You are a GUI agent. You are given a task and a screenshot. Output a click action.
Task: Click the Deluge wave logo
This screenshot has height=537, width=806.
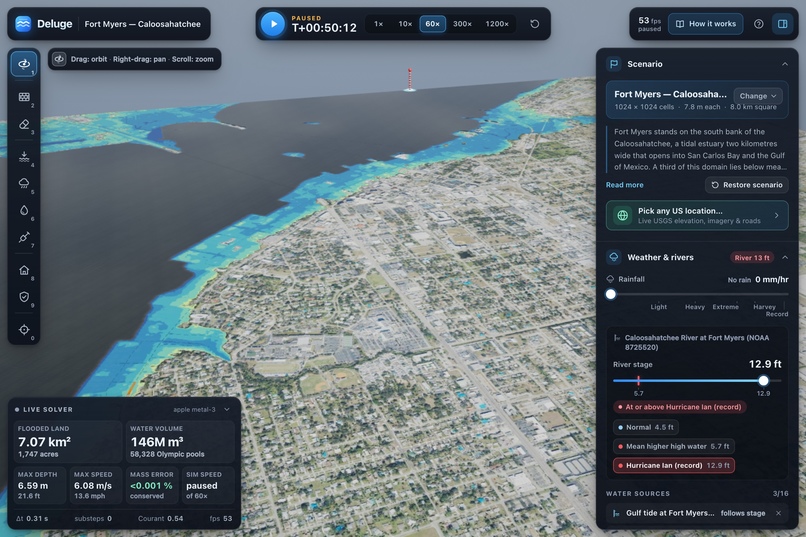(23, 24)
